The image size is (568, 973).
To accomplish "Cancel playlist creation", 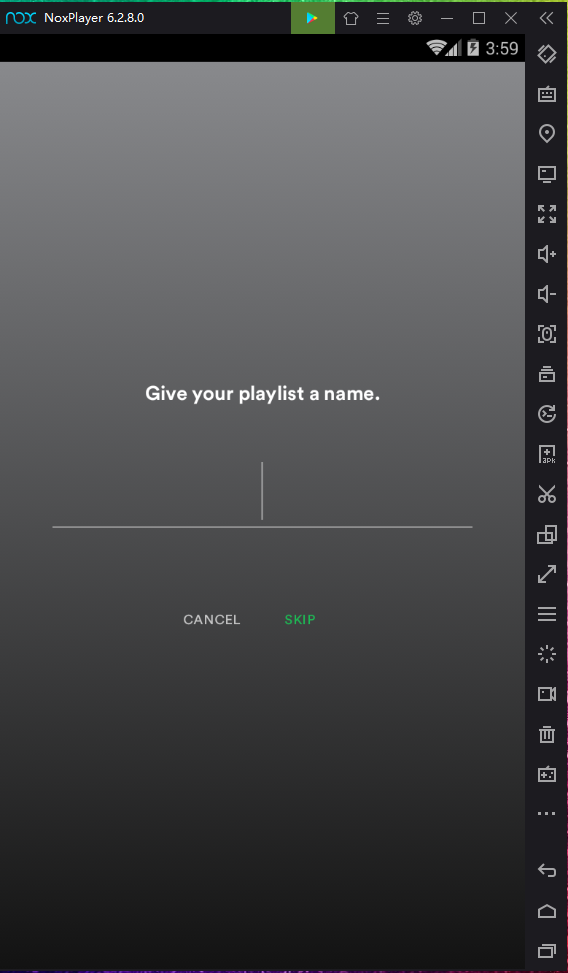I will (212, 619).
